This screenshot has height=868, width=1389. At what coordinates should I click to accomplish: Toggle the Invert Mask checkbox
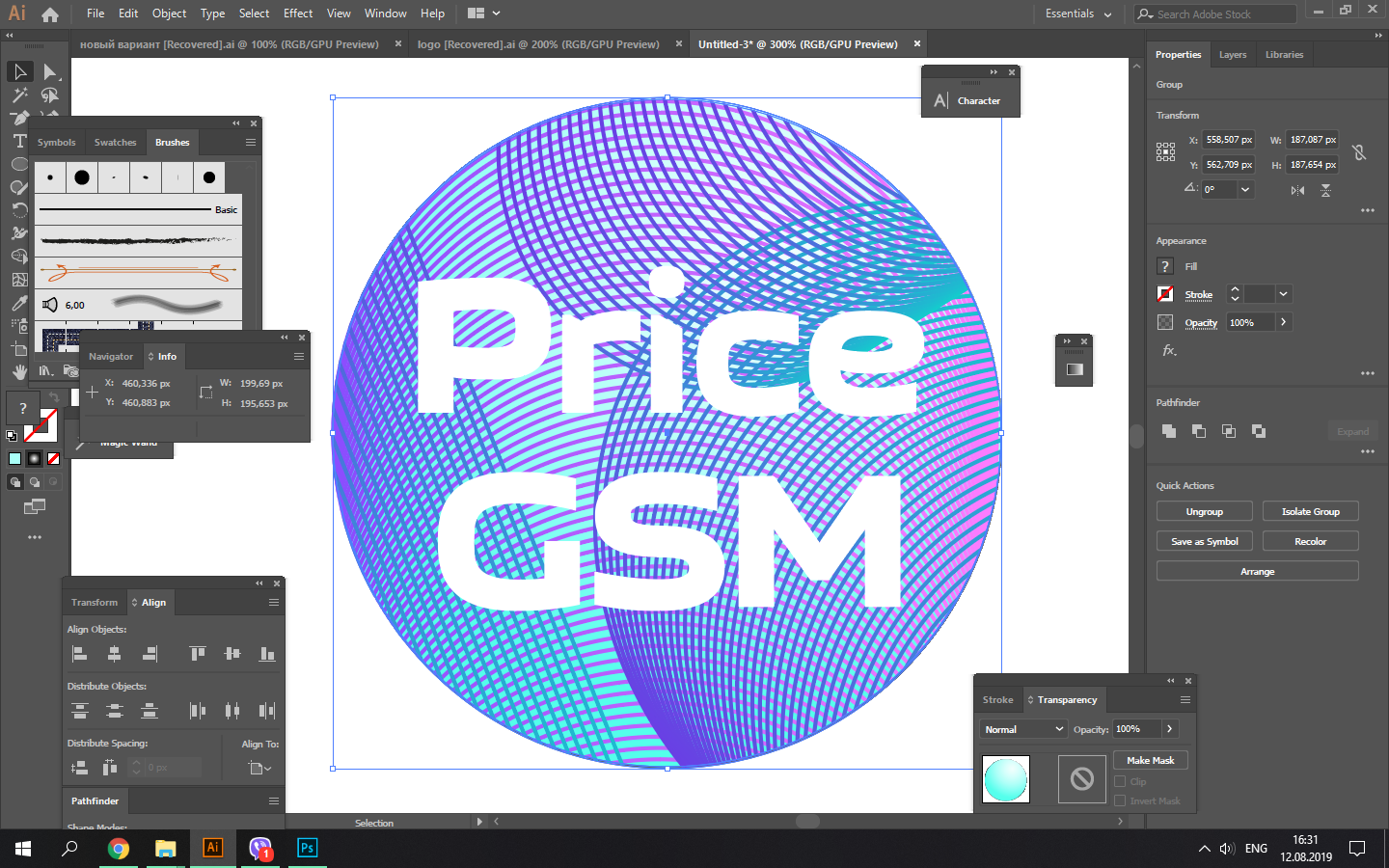1120,800
